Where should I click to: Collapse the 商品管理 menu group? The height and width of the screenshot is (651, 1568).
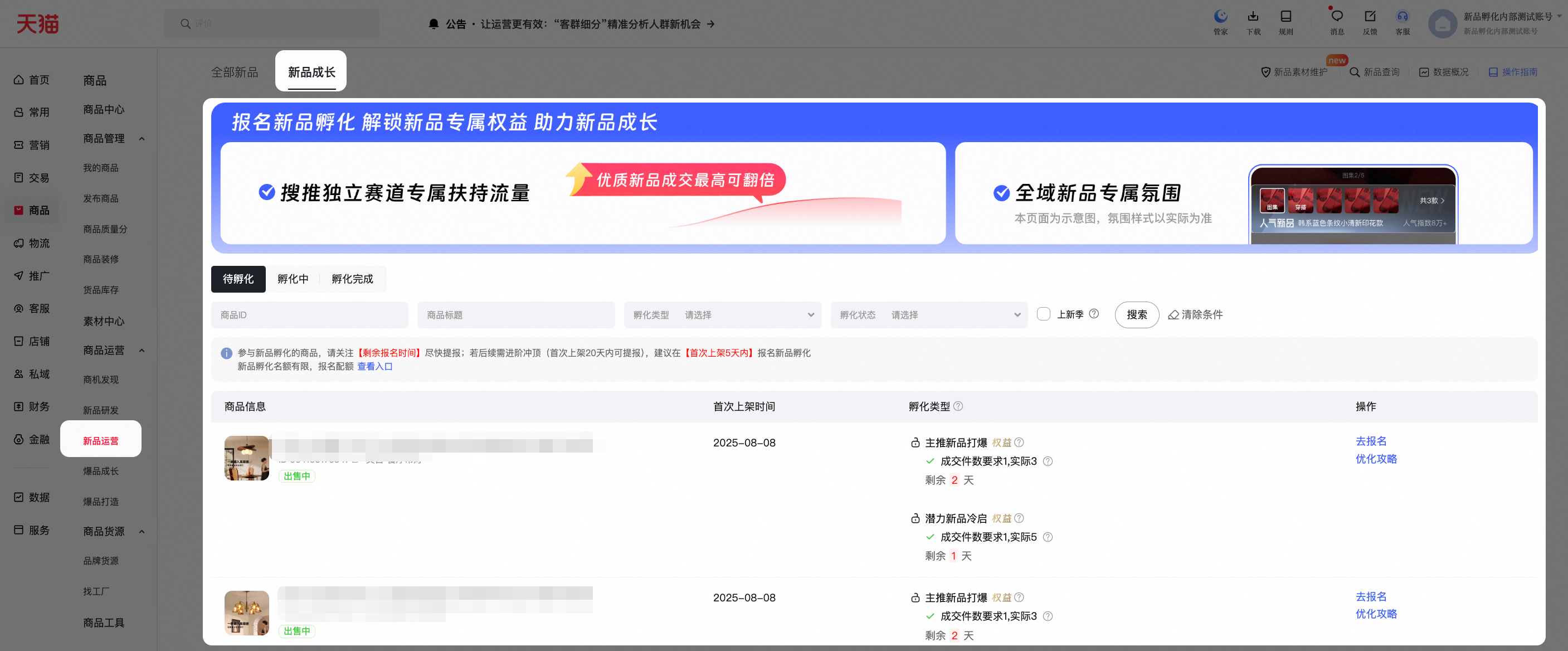pos(142,139)
